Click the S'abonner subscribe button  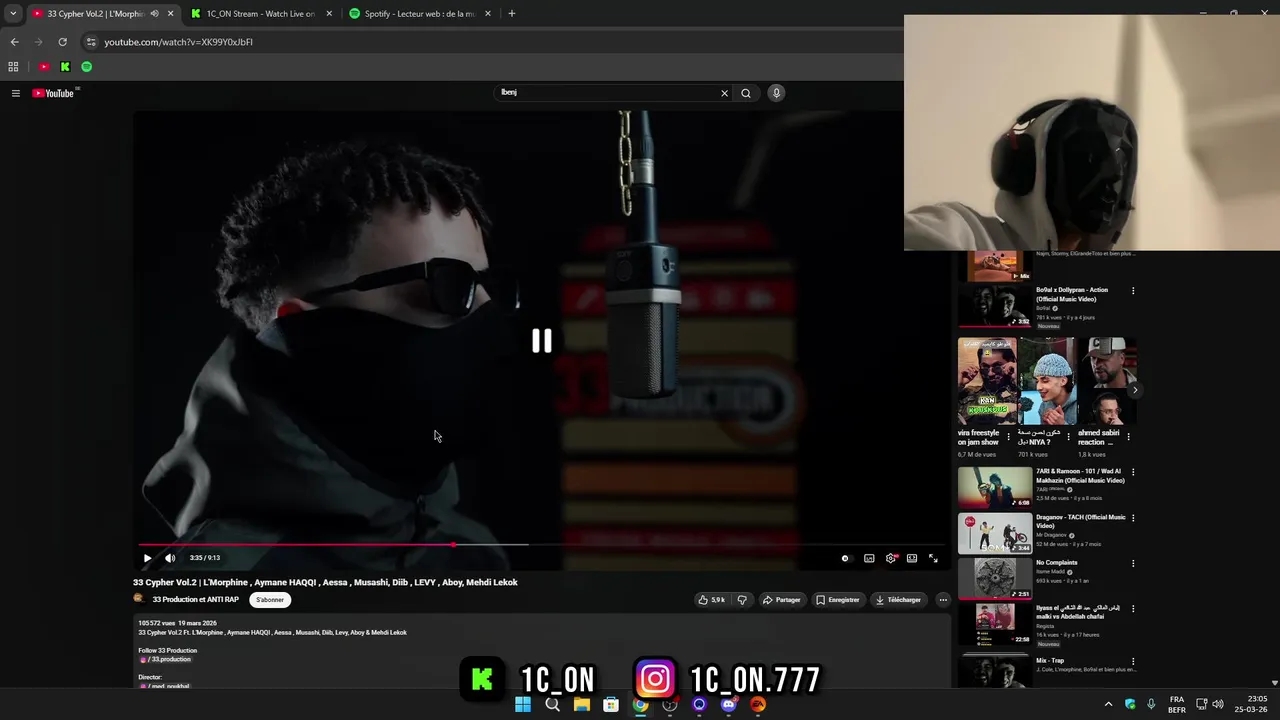(270, 600)
